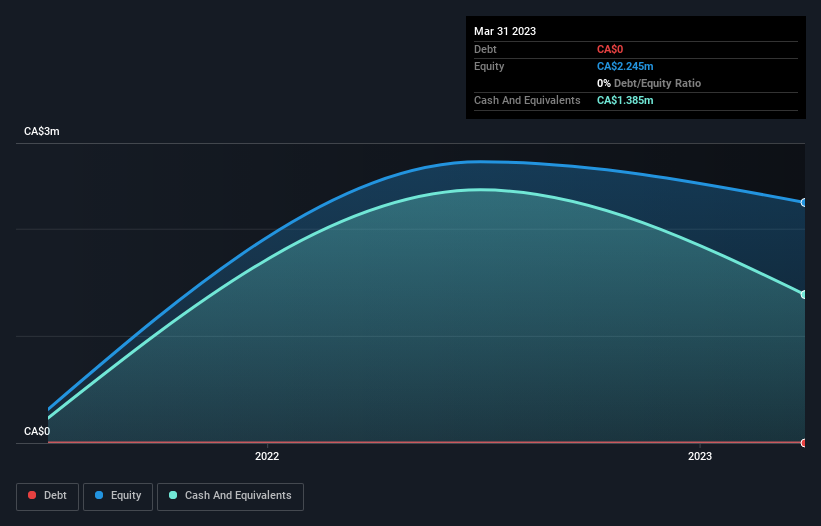This screenshot has width=821, height=526.
Task: Click the CA$3m axis label
Action: [x=42, y=131]
